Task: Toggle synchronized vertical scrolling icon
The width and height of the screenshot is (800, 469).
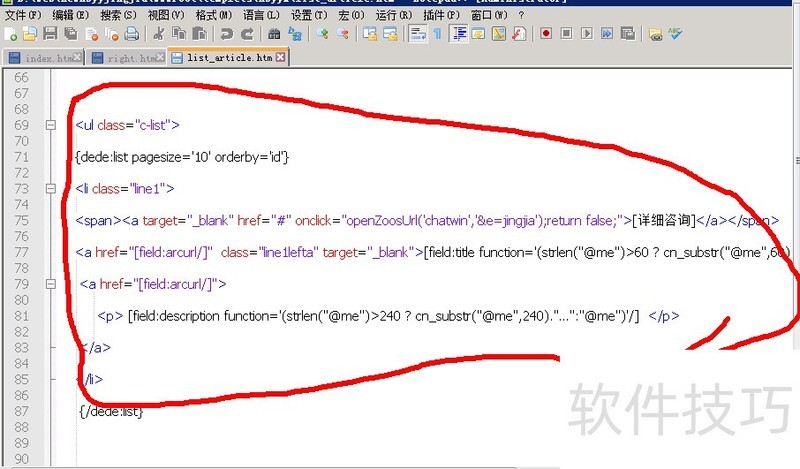Action: coord(369,34)
